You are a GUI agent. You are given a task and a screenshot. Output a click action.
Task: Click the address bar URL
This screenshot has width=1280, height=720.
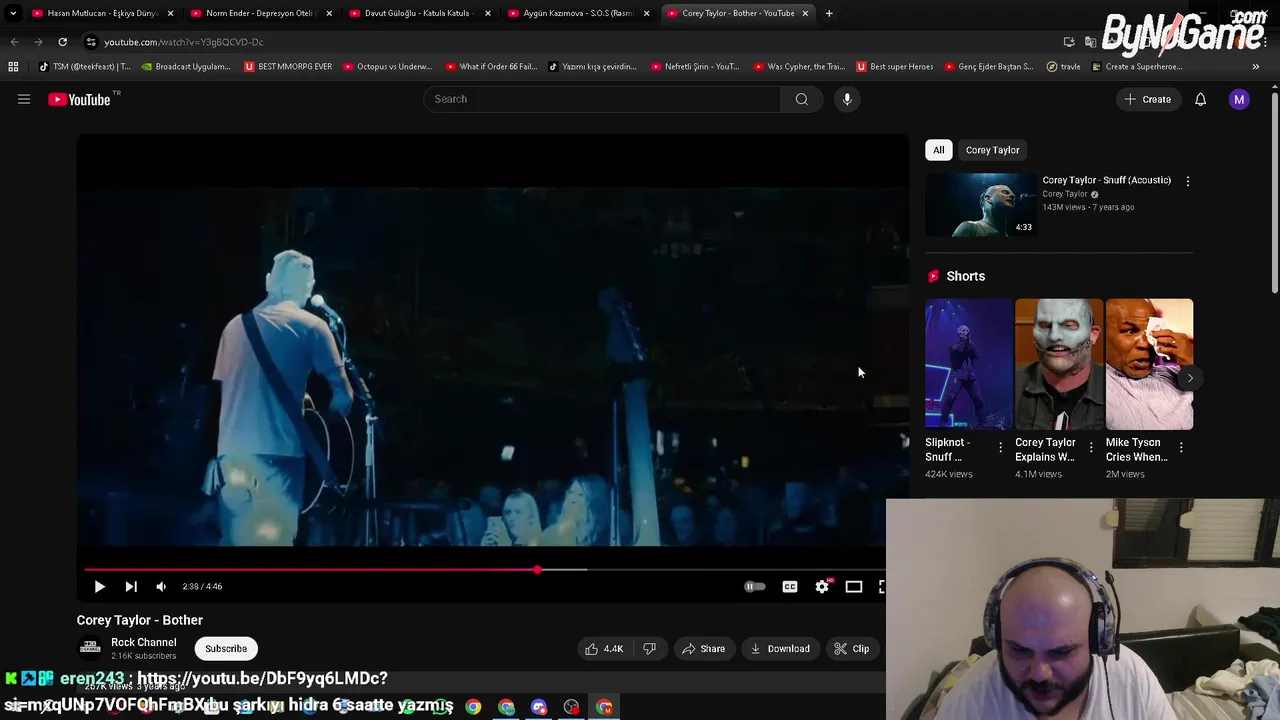pos(184,42)
